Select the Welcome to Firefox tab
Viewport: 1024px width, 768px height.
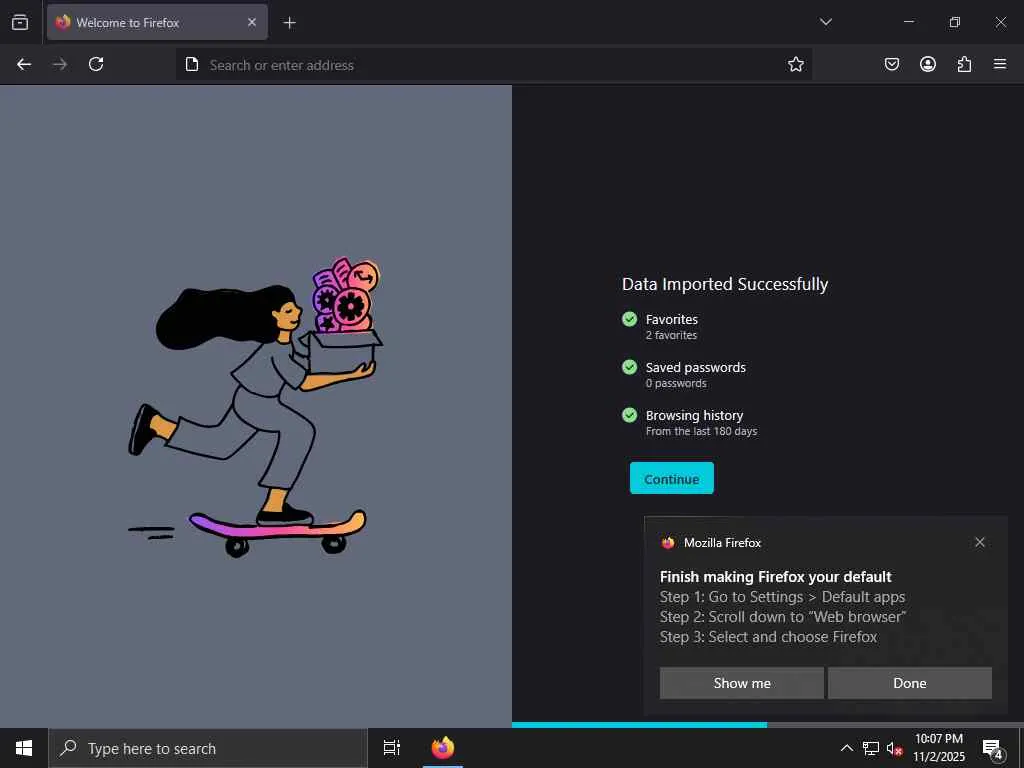[157, 22]
